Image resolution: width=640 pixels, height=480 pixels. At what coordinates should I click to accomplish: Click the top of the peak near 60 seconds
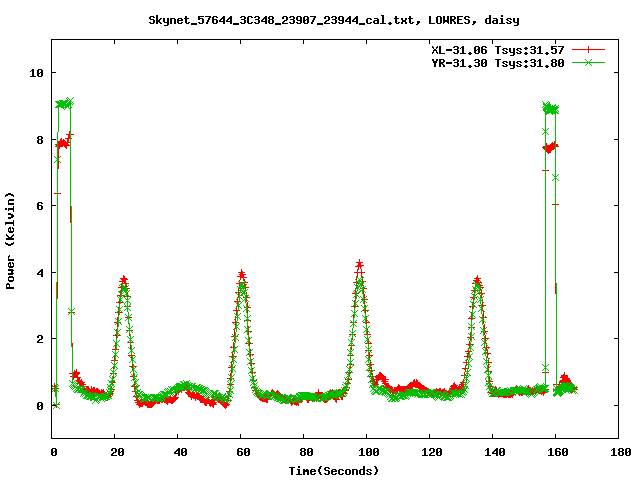(x=242, y=274)
